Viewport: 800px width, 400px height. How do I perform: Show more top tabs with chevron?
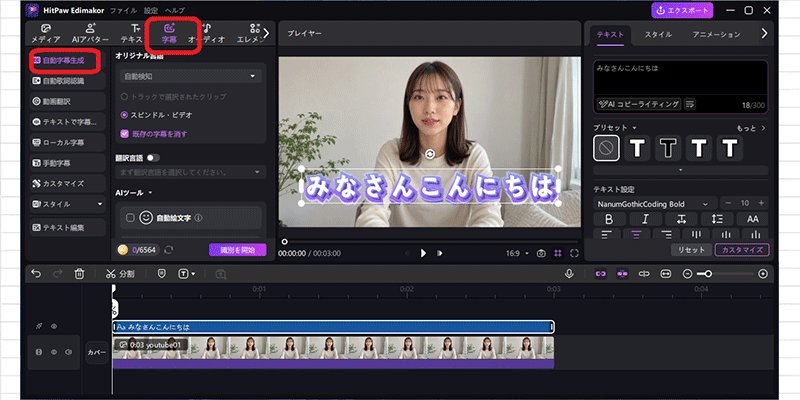(x=266, y=33)
